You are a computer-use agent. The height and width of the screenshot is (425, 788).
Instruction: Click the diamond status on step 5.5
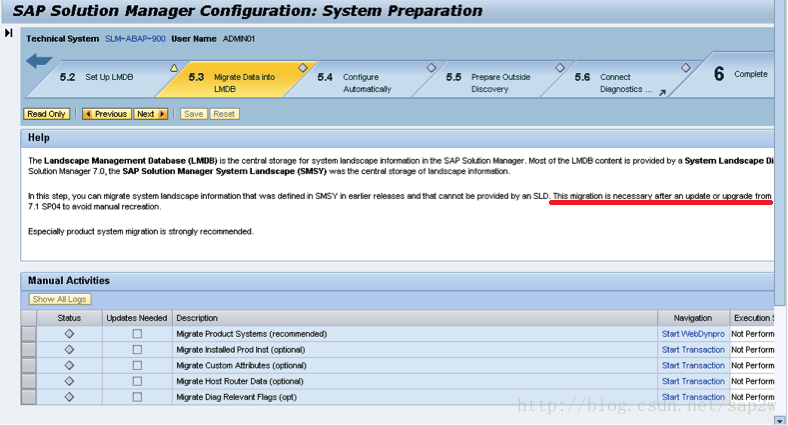point(560,67)
